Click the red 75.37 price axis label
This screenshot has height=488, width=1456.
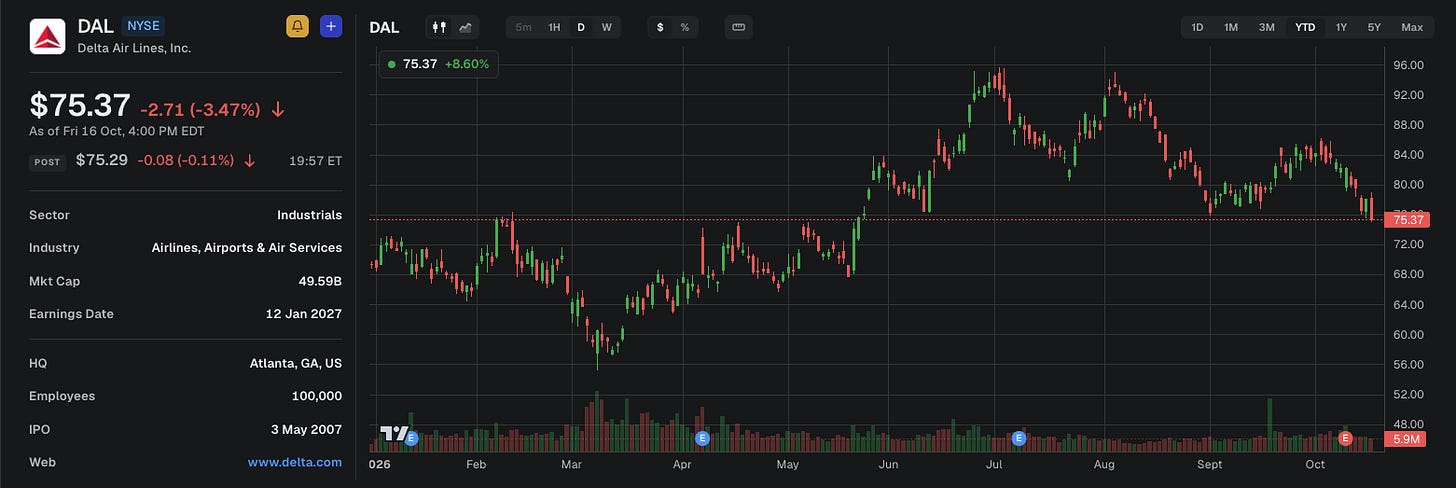tap(1407, 220)
